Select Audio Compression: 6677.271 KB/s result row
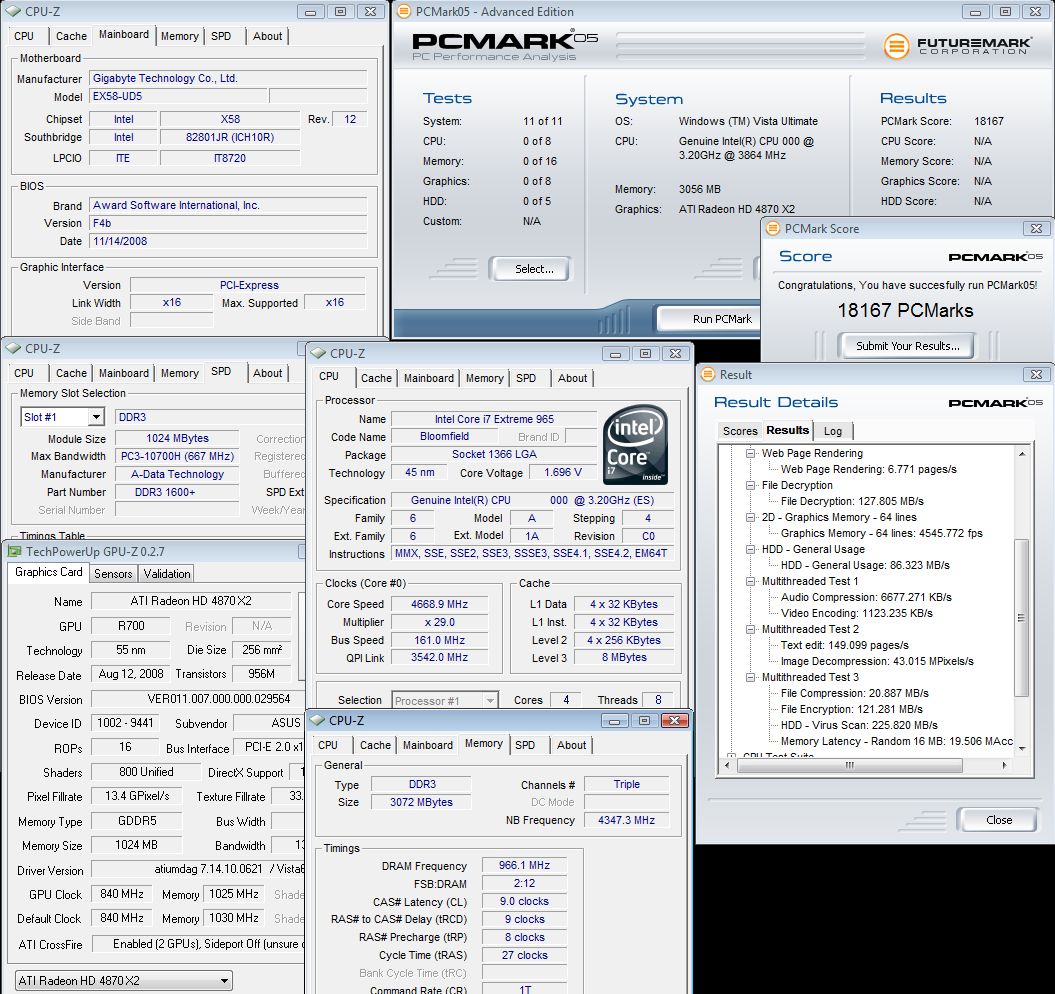Screen dimensions: 1055x994 point(866,597)
